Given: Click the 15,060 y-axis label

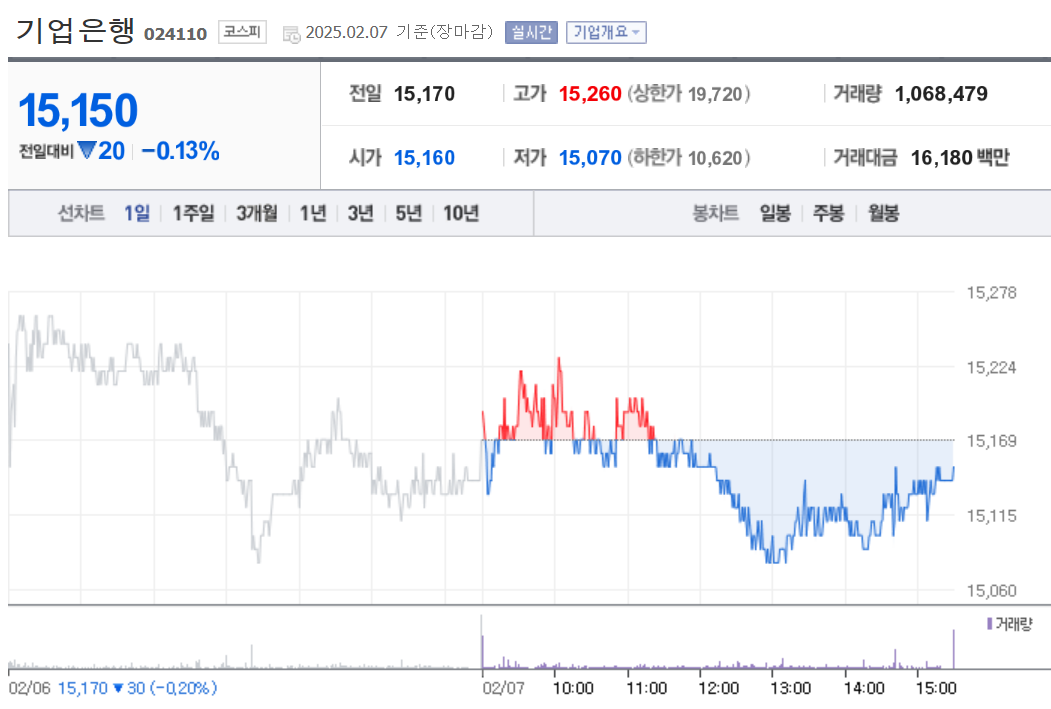Looking at the screenshot, I should pos(991,591).
